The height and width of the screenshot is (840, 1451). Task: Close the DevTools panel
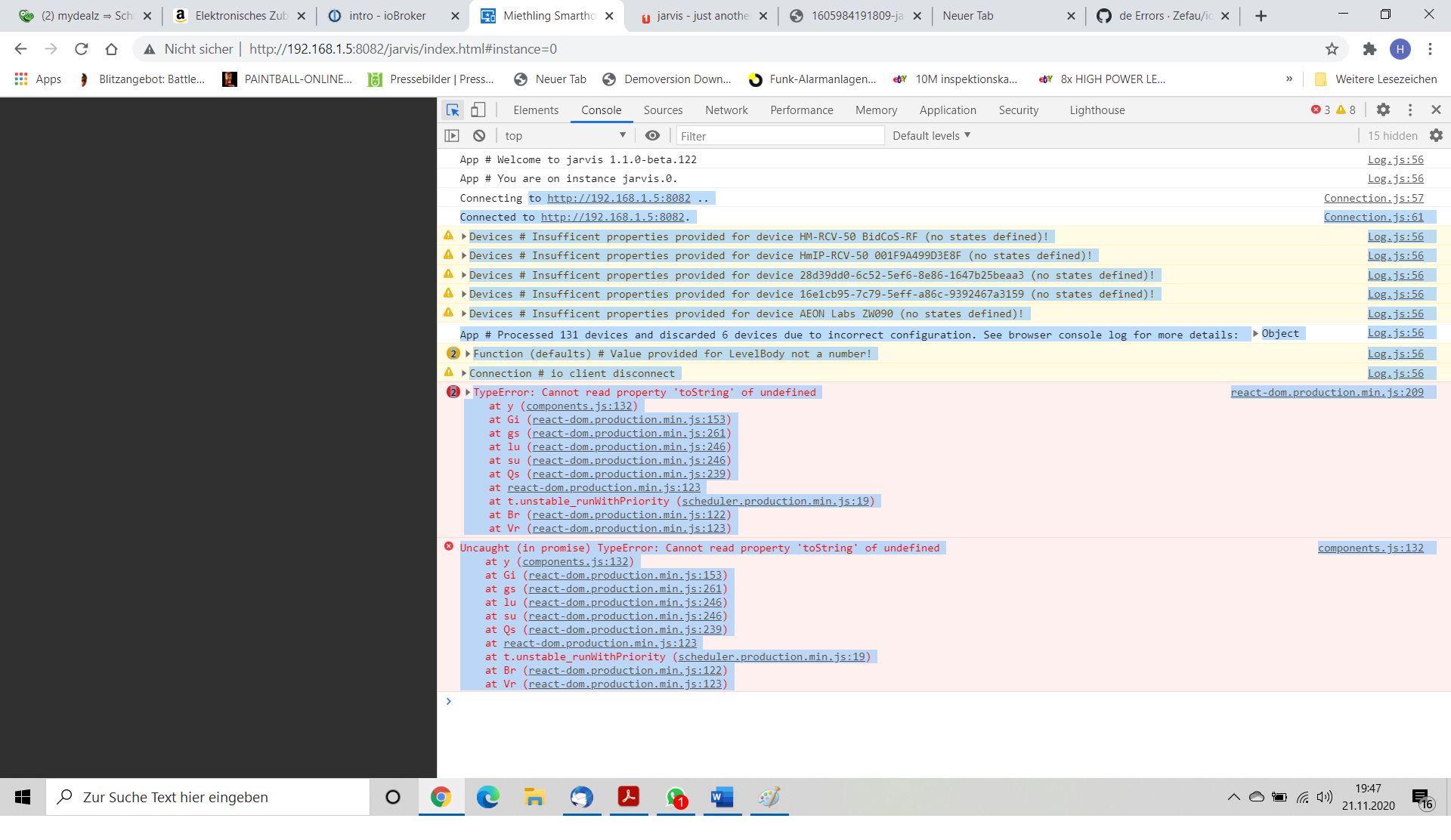pyautogui.click(x=1437, y=110)
